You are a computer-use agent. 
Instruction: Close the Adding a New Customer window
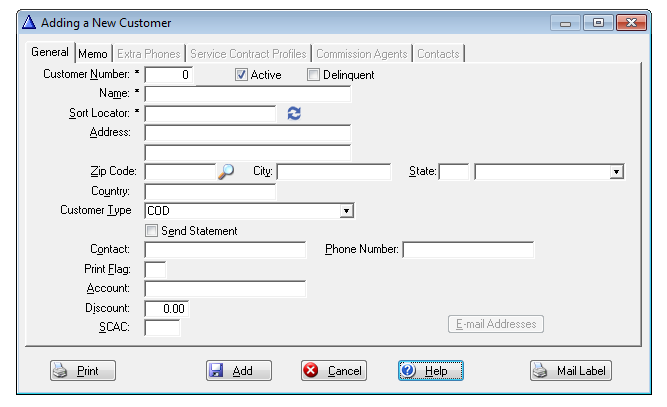coord(630,22)
